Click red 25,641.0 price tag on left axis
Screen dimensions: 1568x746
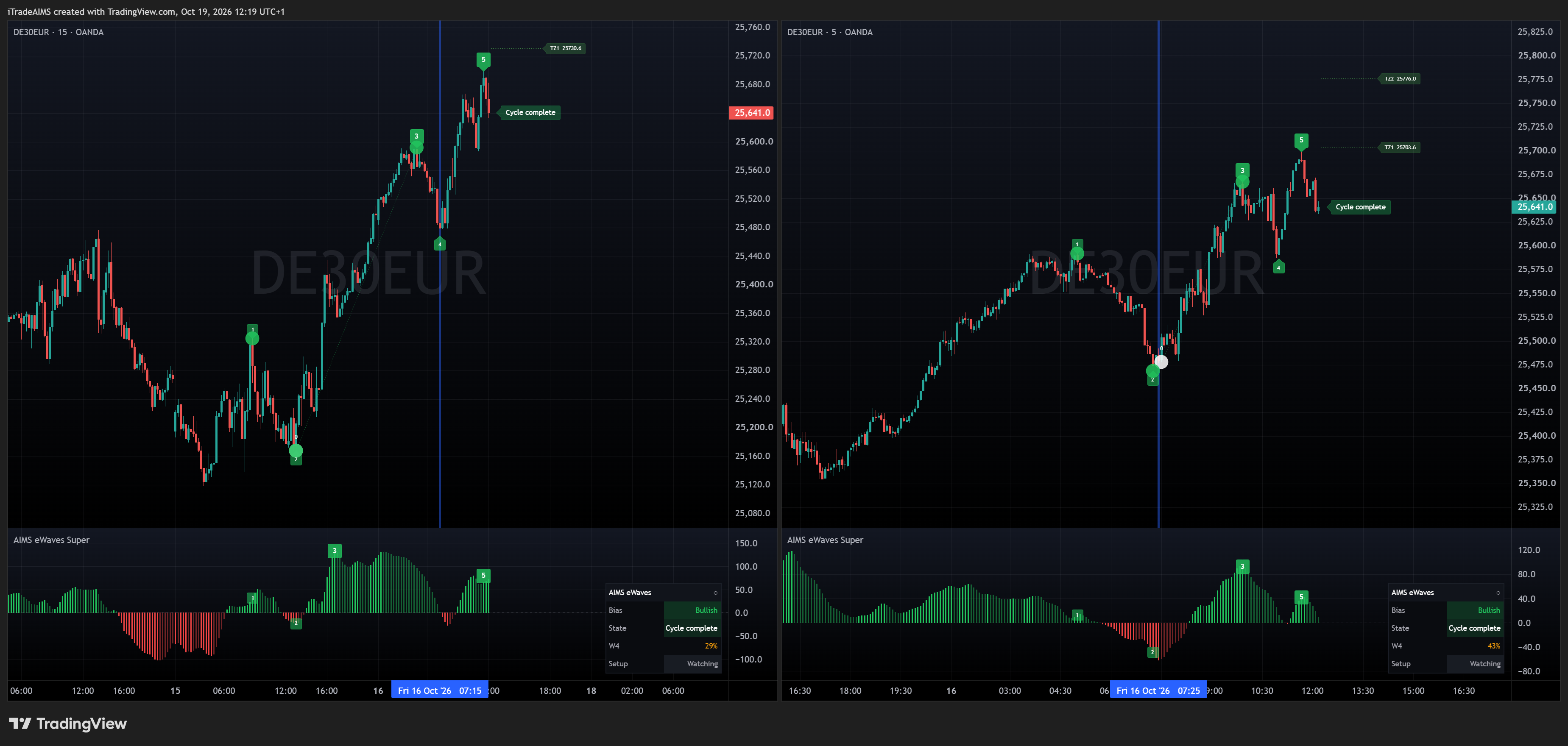(751, 113)
